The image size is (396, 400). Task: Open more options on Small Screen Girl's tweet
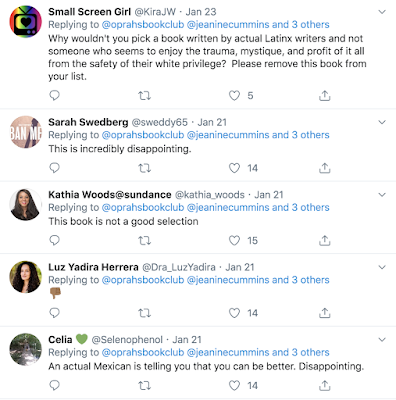click(382, 12)
